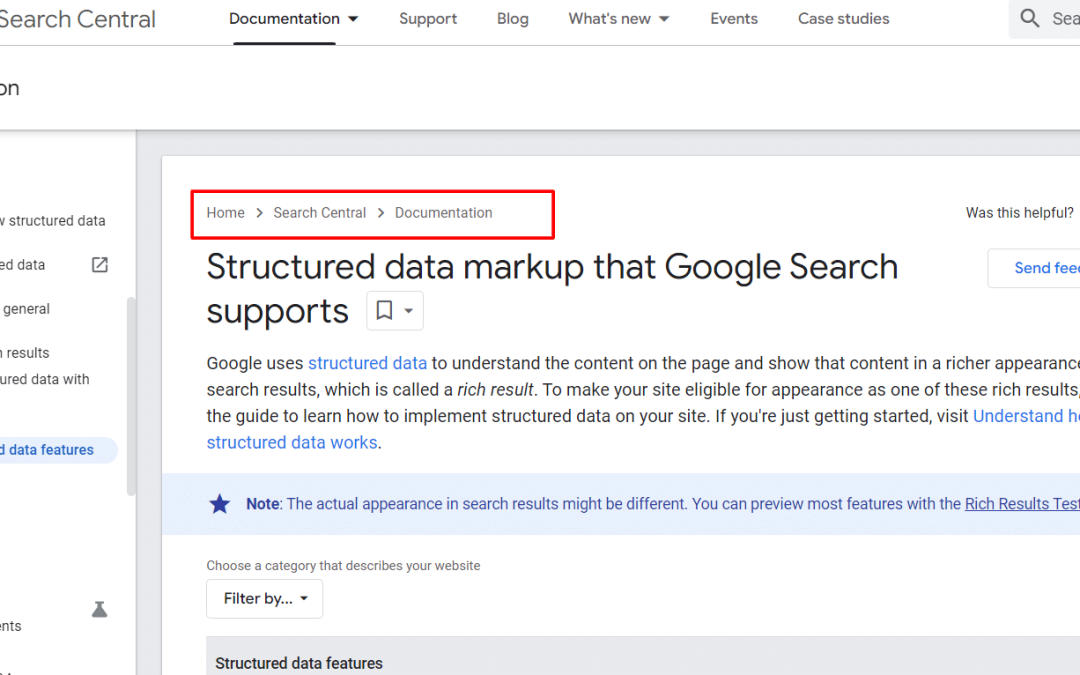Expand the Documentation menu arrow
Image resolution: width=1080 pixels, height=675 pixels.
tap(353, 19)
